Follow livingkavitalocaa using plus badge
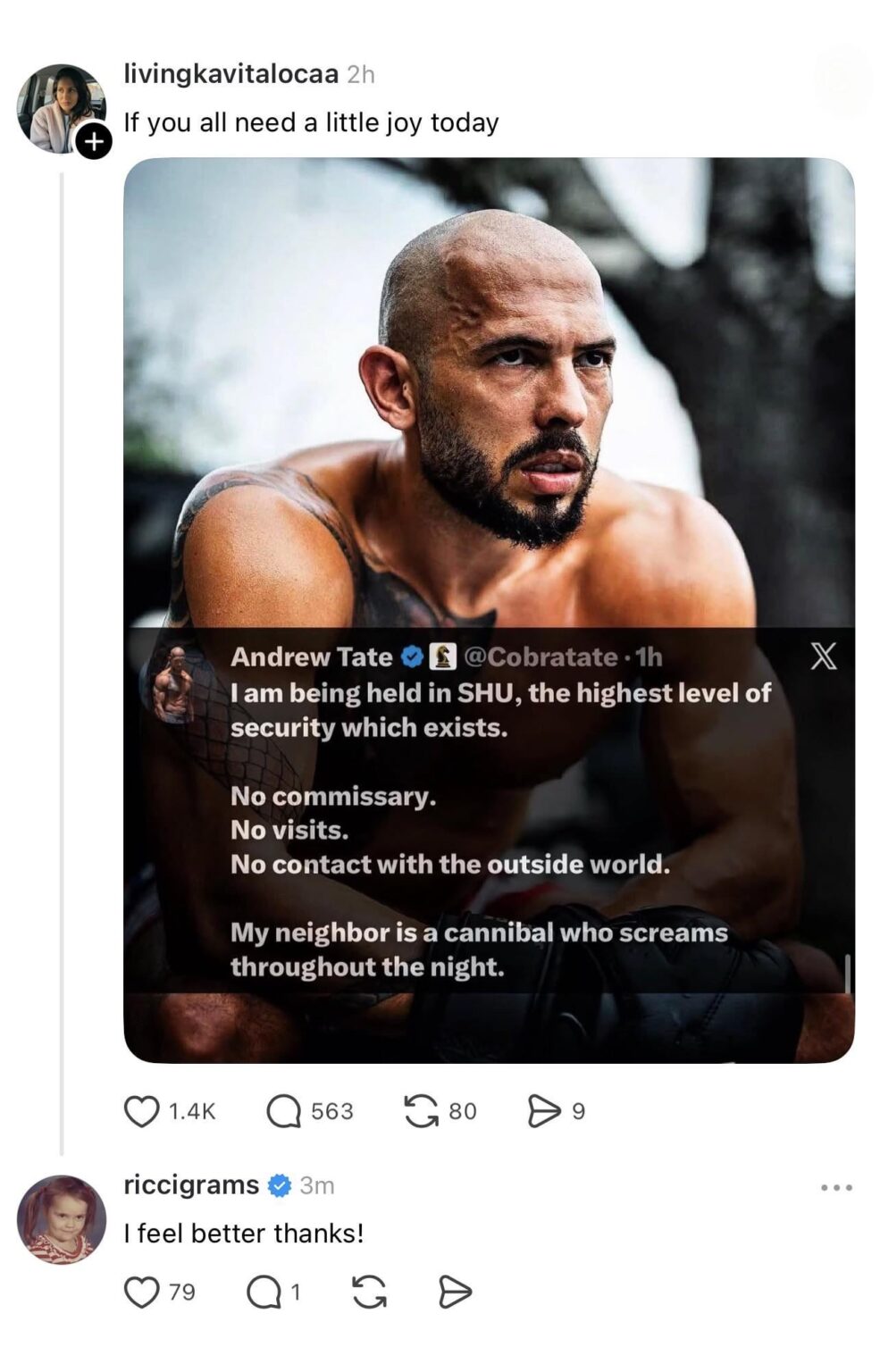This screenshot has height=1372, width=880. [94, 142]
